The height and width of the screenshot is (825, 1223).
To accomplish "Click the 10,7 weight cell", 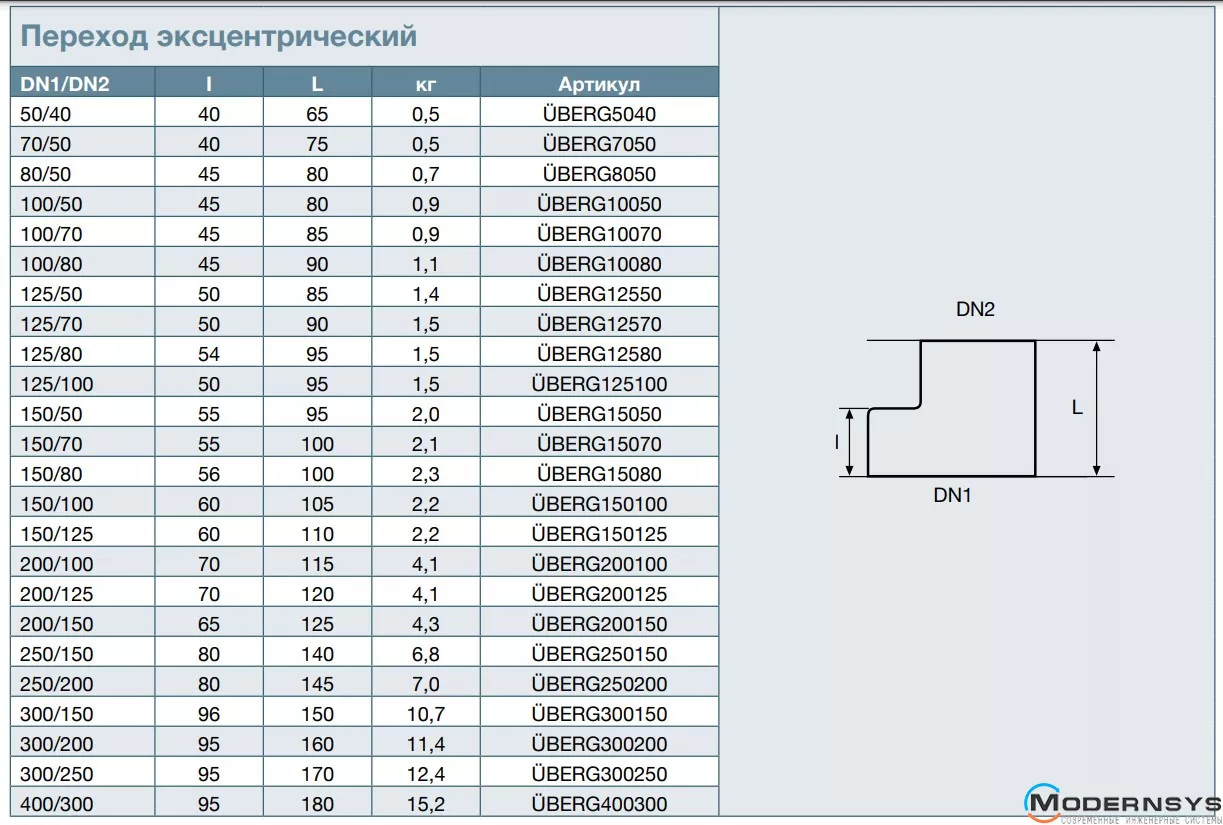I will [426, 714].
